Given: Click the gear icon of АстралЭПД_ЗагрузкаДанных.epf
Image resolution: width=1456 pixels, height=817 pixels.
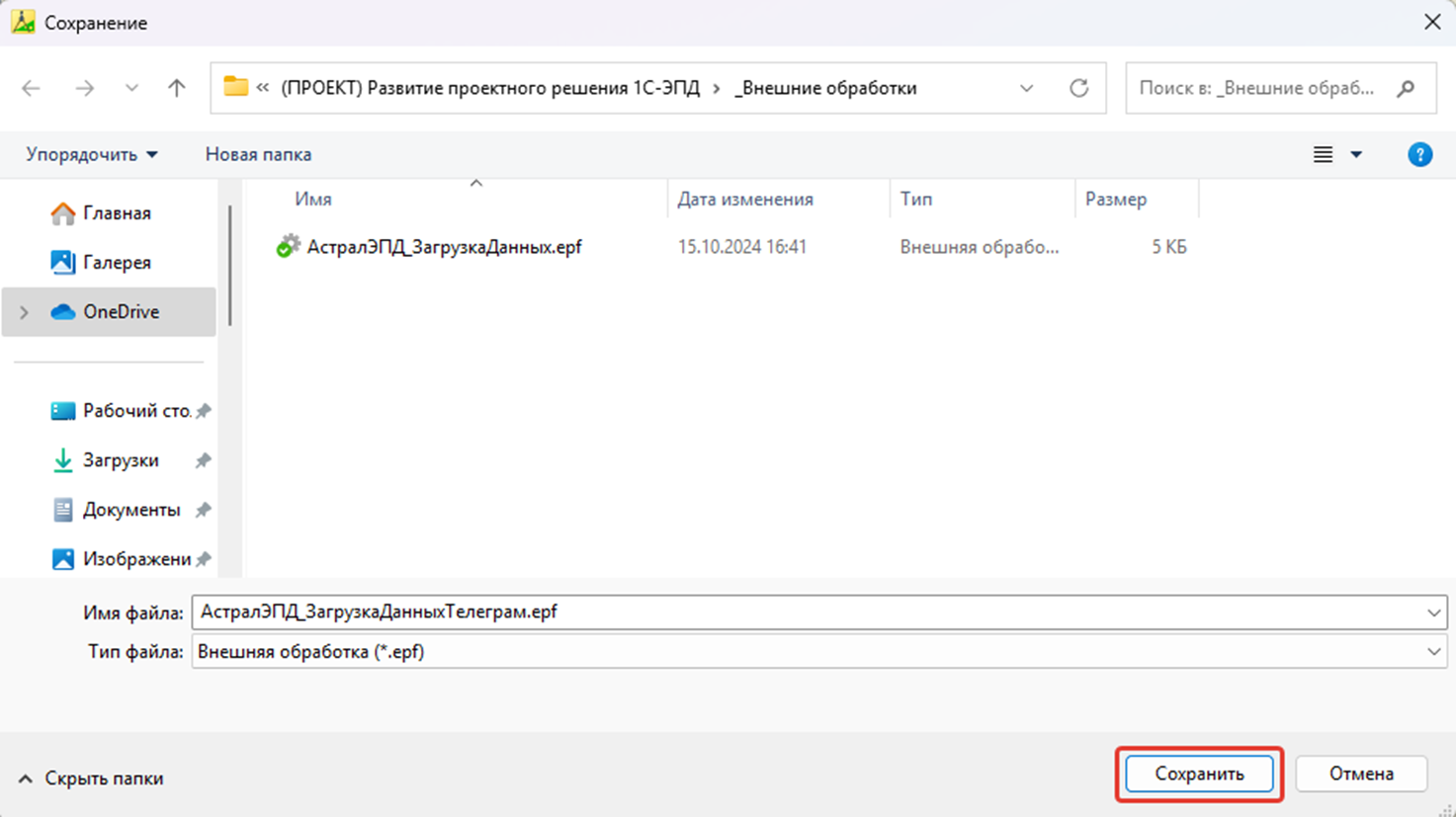Looking at the screenshot, I should pyautogui.click(x=288, y=246).
